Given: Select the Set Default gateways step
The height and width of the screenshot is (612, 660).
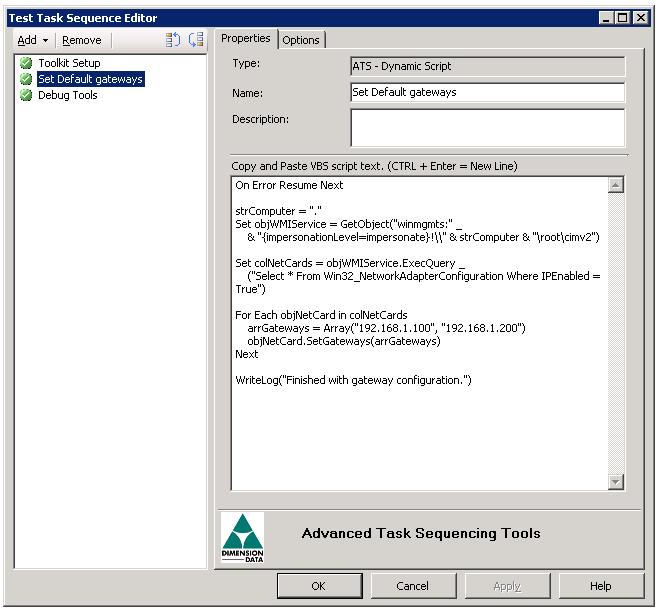Looking at the screenshot, I should 90,79.
